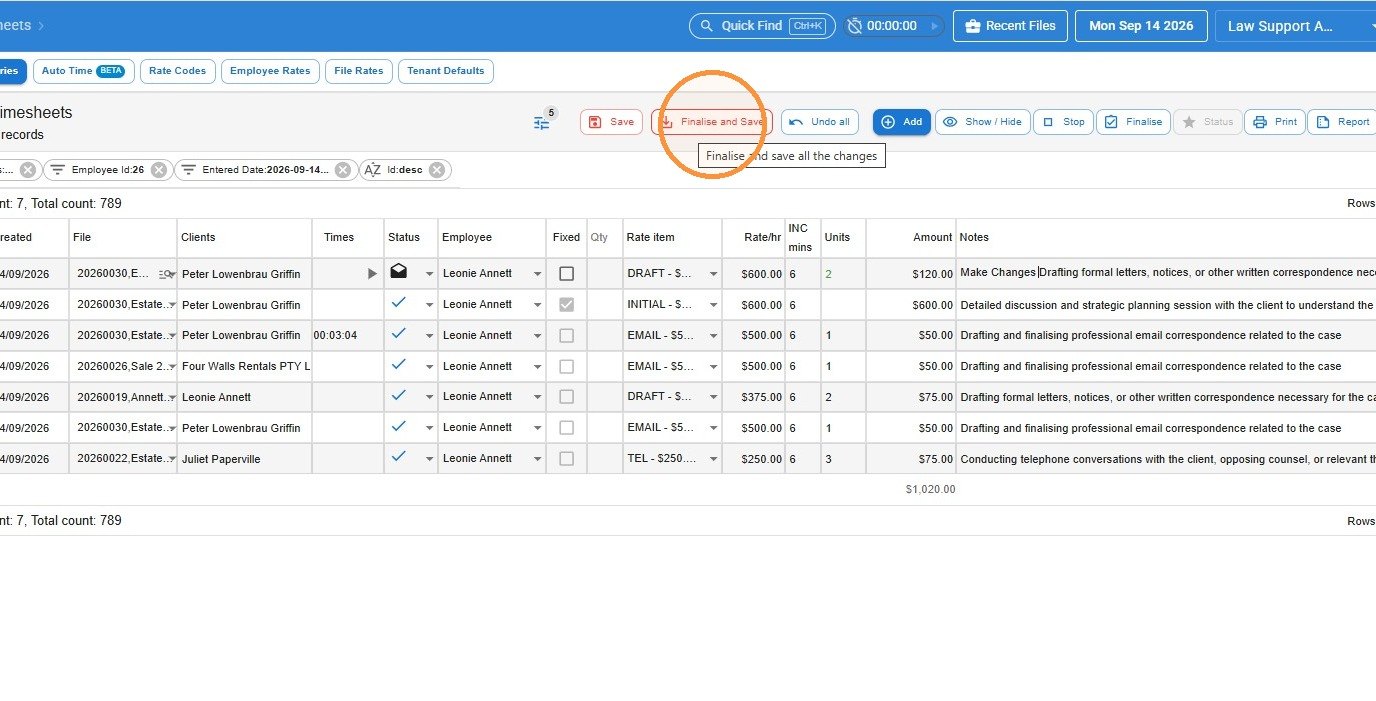Click status checkmark in 00:03:04 row

[x=399, y=333]
